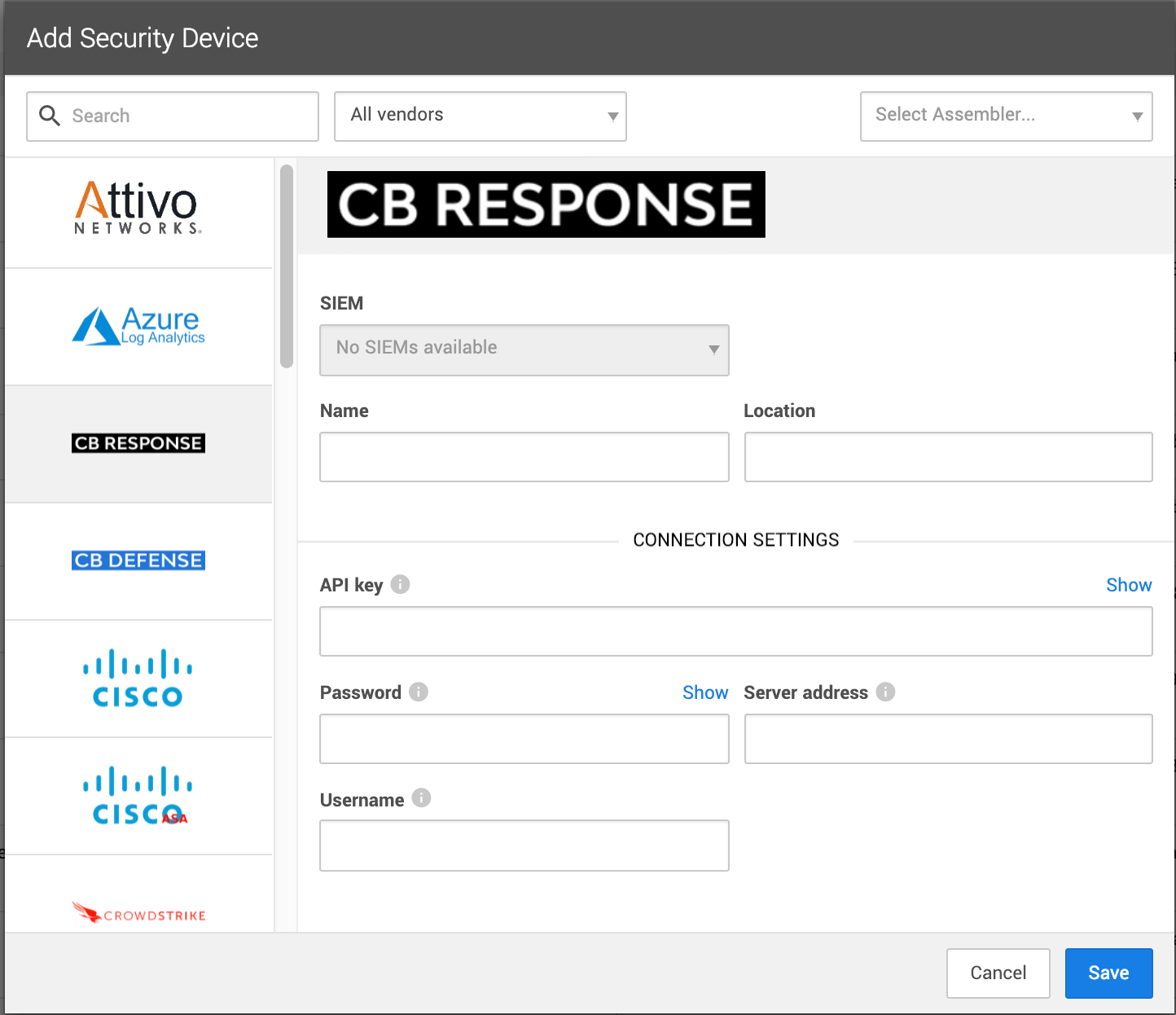Show the Password value

tap(705, 692)
